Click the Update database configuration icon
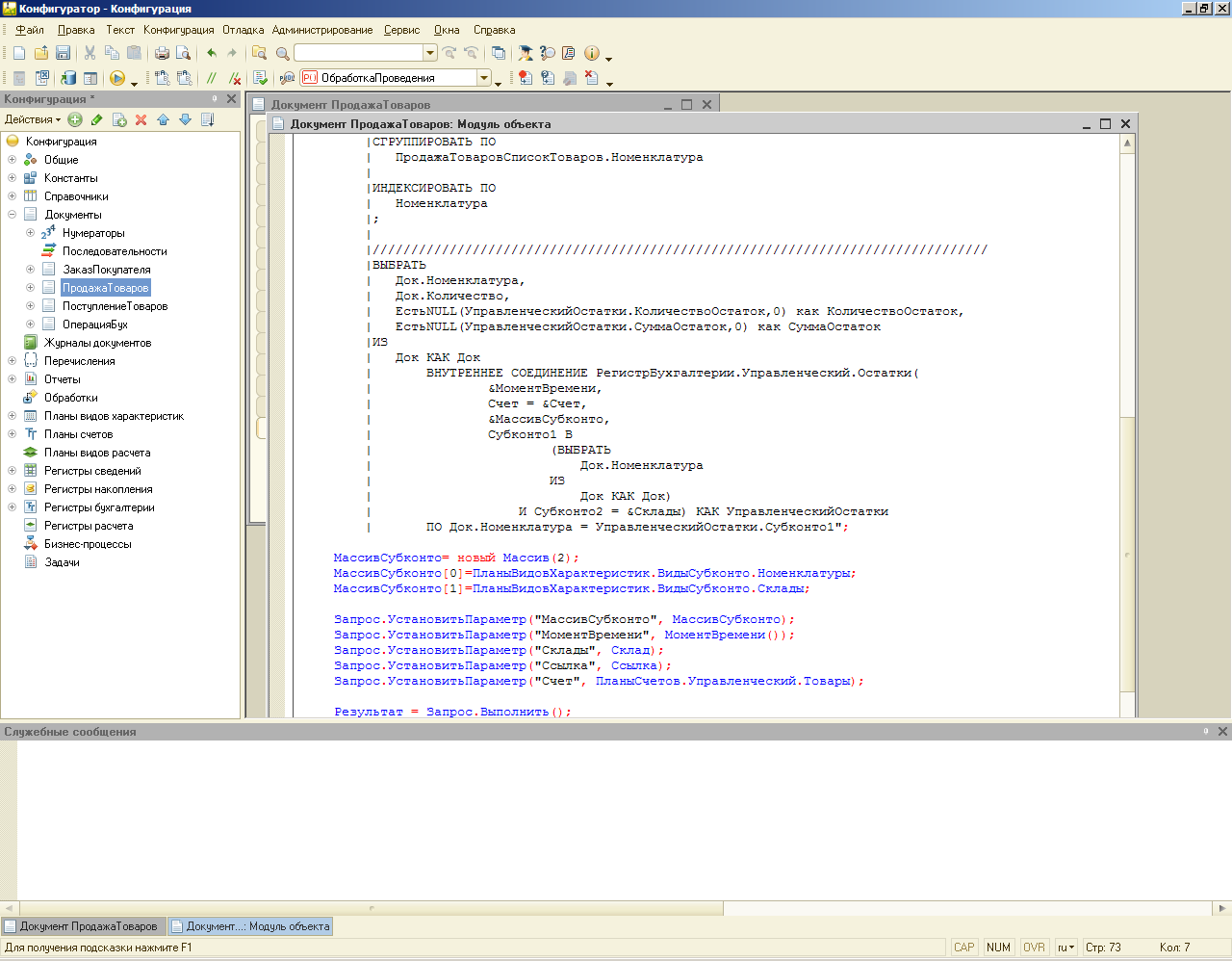 click(x=68, y=78)
